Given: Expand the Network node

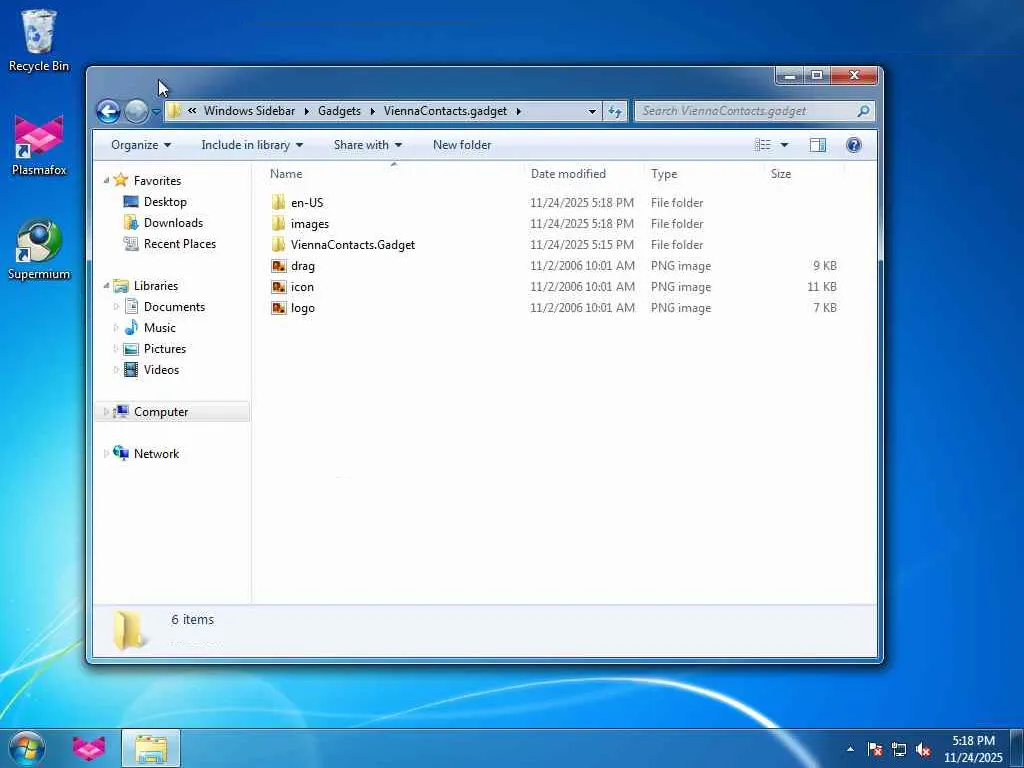Looking at the screenshot, I should coord(106,453).
